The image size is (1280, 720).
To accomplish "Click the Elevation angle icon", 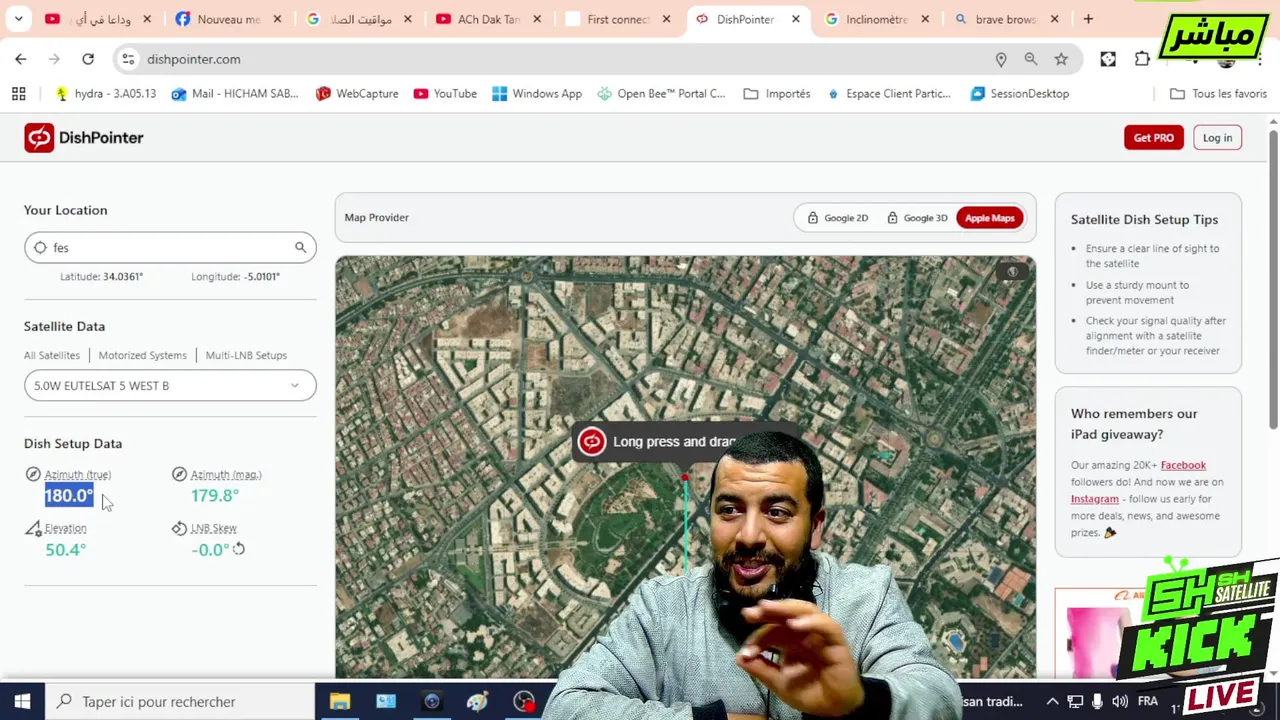I will pyautogui.click(x=33, y=528).
